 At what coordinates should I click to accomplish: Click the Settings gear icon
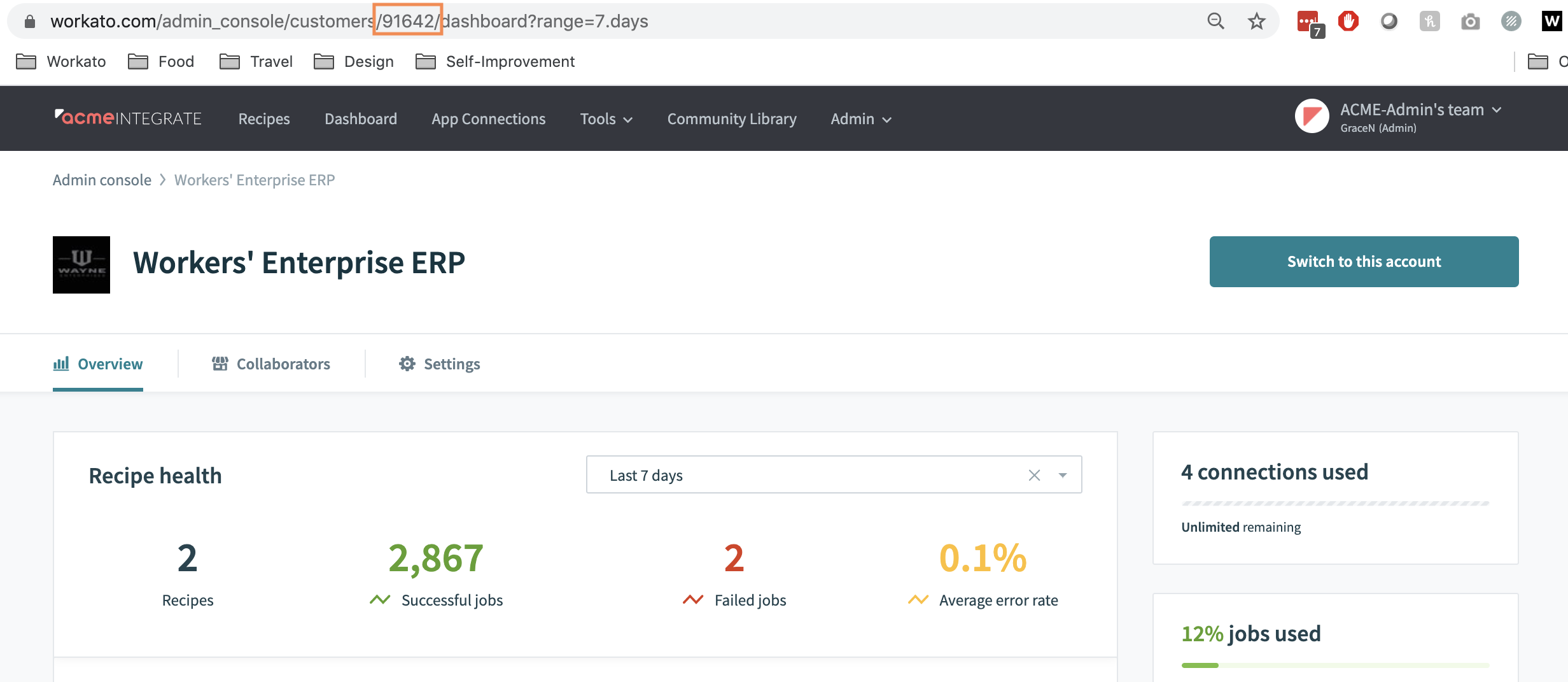coord(408,363)
